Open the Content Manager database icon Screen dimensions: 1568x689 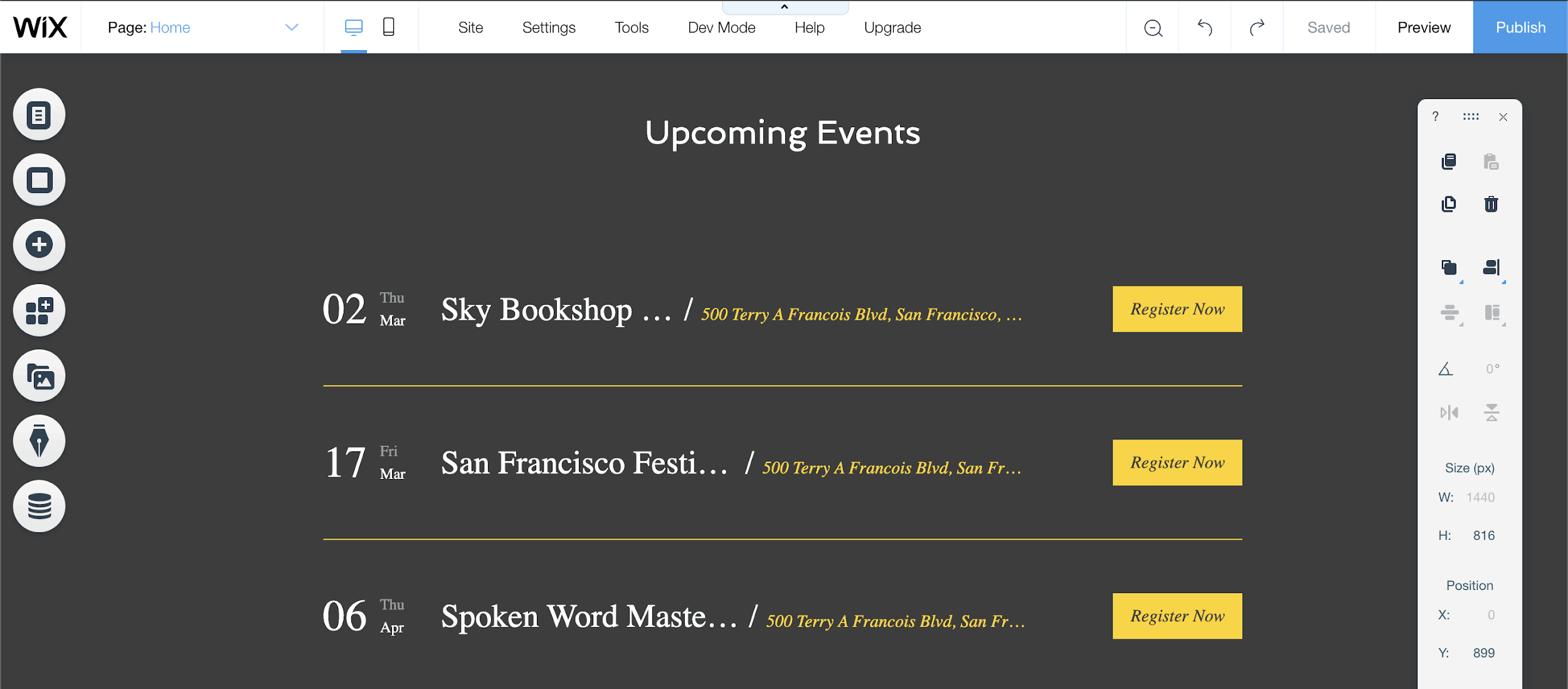39,506
